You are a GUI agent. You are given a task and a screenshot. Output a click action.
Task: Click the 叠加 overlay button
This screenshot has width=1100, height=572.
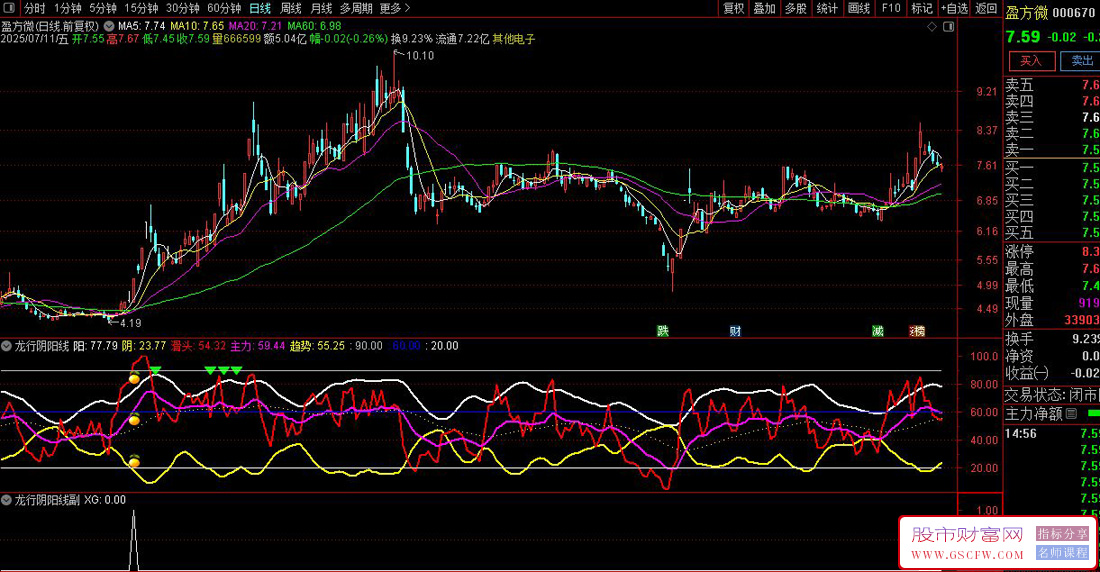tap(764, 8)
